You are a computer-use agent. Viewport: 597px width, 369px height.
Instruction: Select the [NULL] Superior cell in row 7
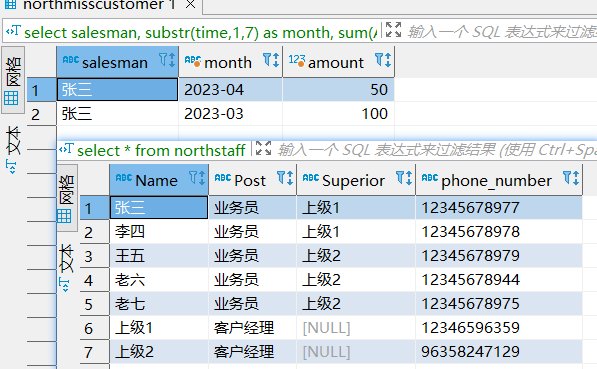pyautogui.click(x=356, y=352)
